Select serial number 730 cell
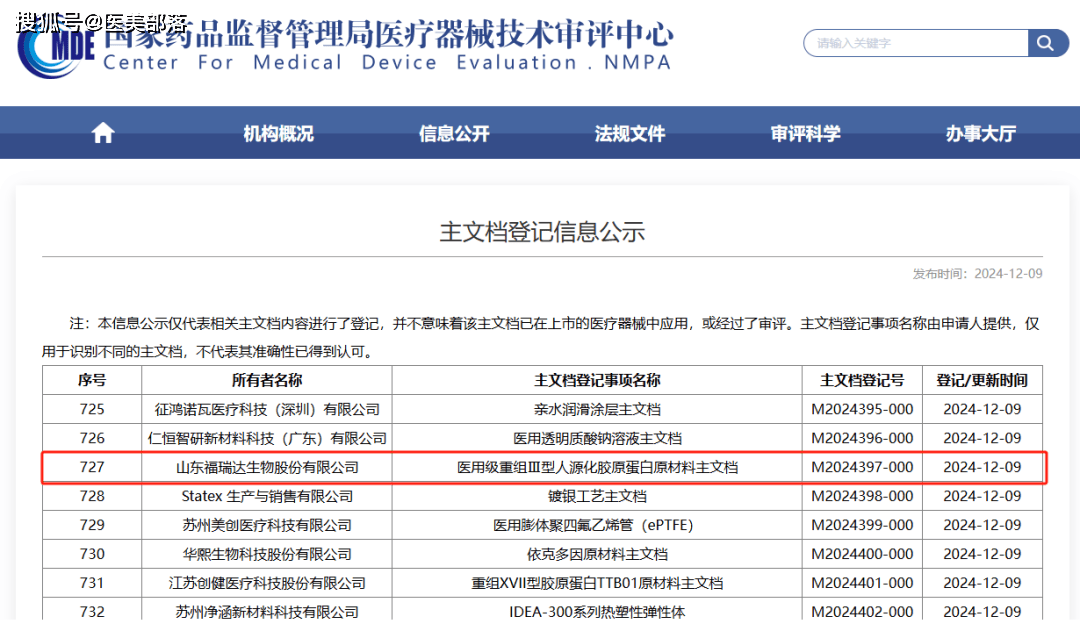The height and width of the screenshot is (624, 1080). [x=92, y=554]
